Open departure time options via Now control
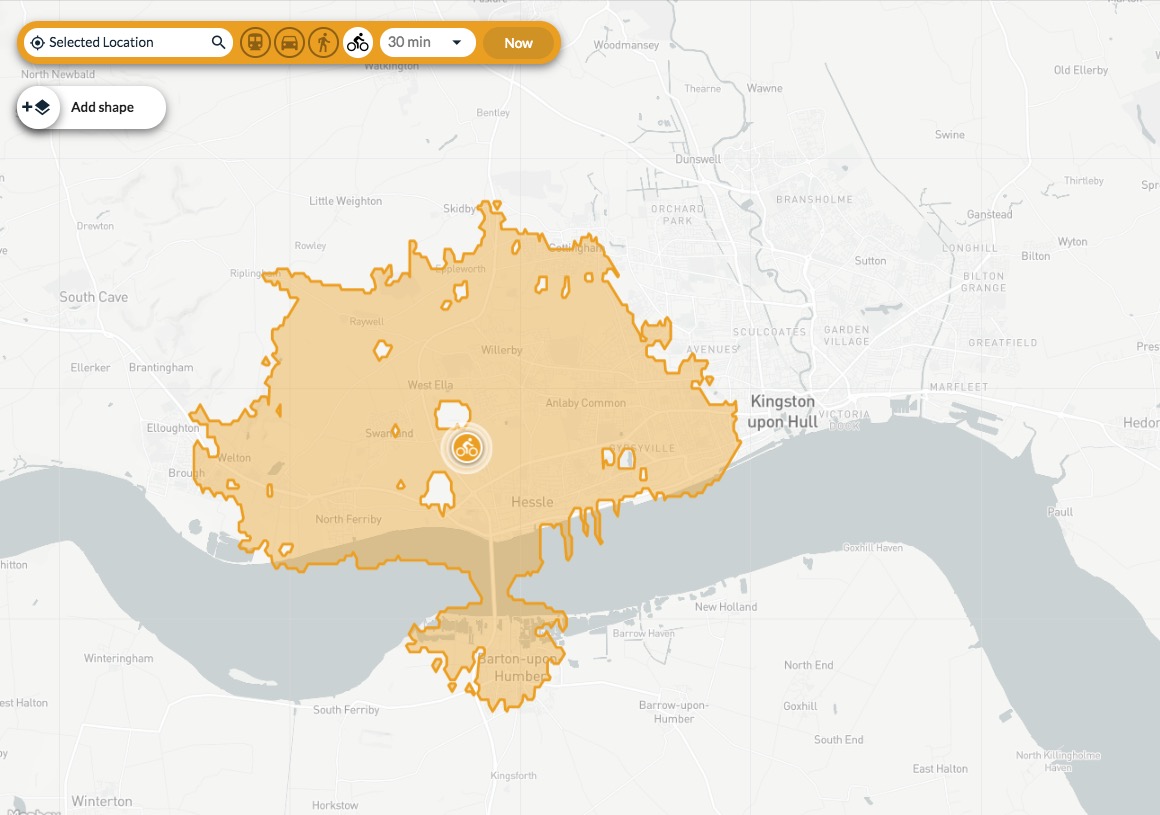 click(x=518, y=42)
